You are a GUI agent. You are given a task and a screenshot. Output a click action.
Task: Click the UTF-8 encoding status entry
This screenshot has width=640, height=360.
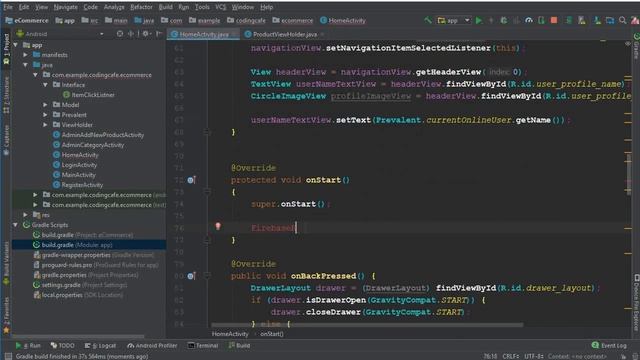[x=533, y=356]
